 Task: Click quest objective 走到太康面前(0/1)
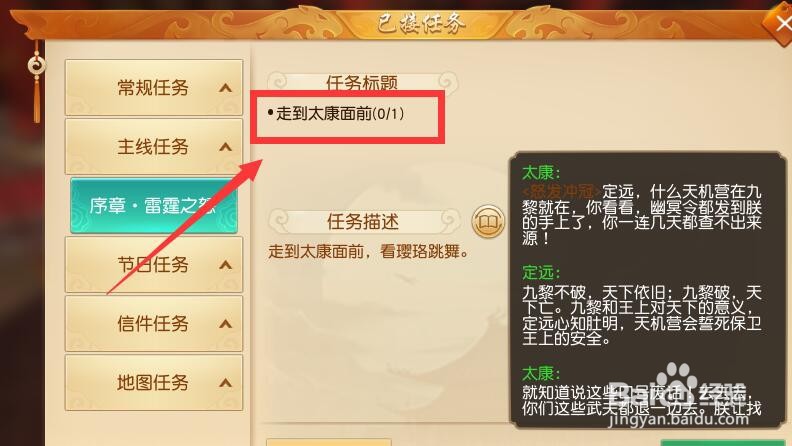tap(336, 114)
